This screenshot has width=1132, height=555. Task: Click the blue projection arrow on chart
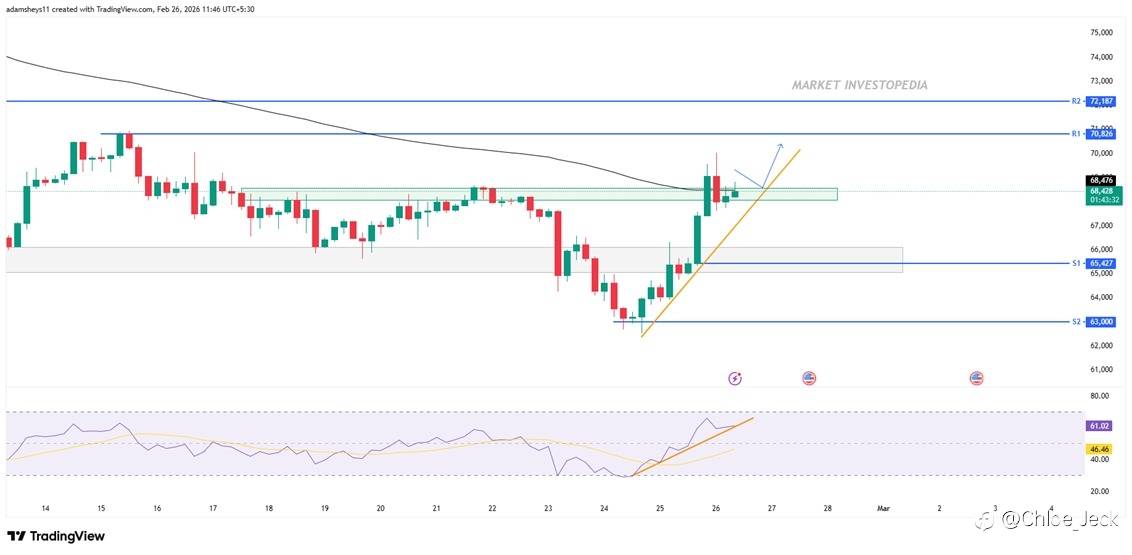pos(758,166)
